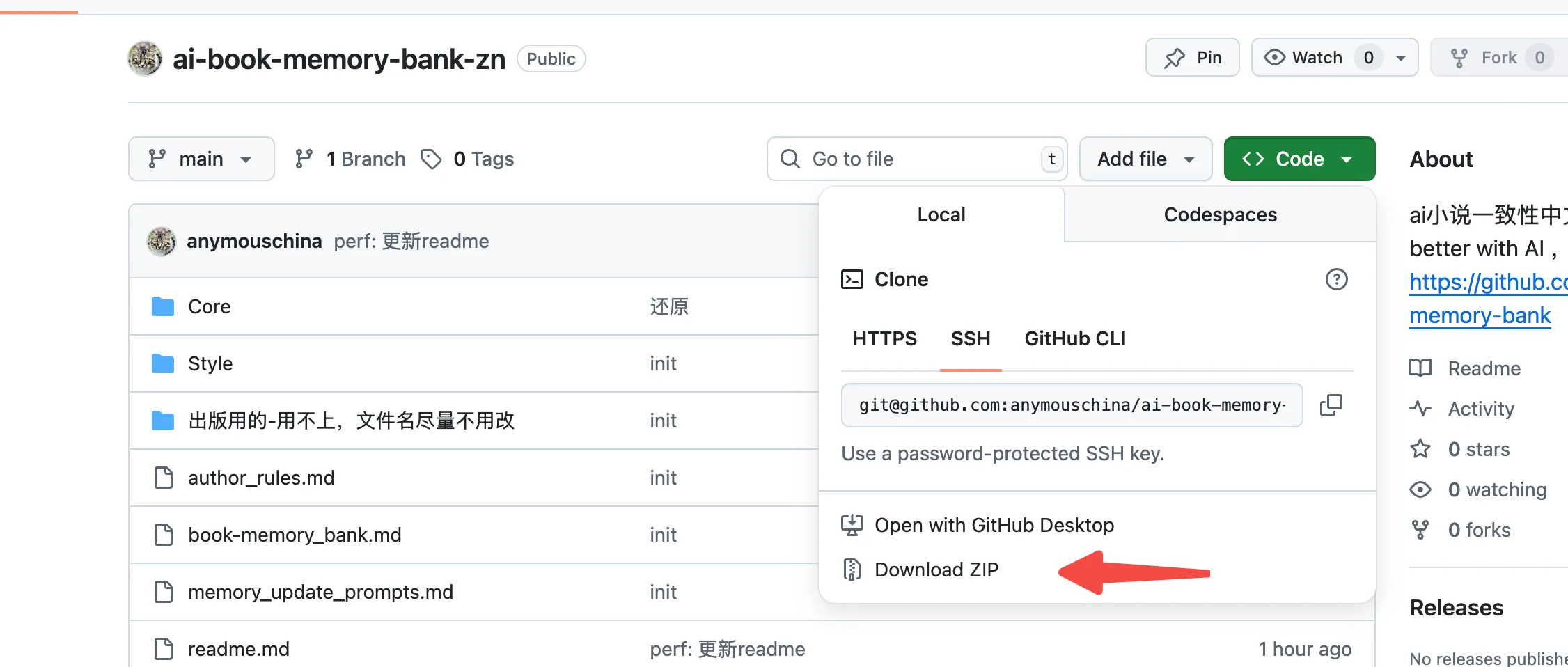Screen dimensions: 1568x667
Task: Click the book icon beside Readme
Action: click(1420, 368)
